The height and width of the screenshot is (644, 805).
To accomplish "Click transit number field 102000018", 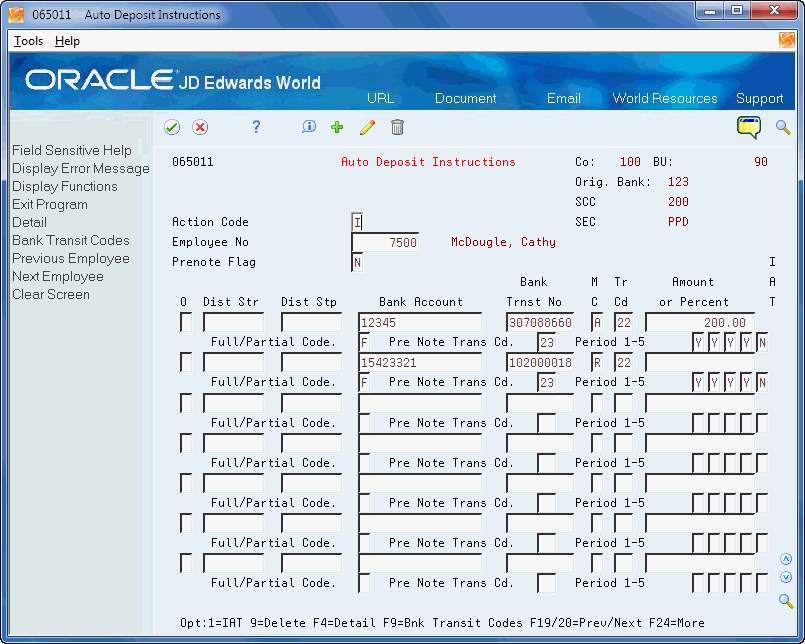I will [540, 363].
